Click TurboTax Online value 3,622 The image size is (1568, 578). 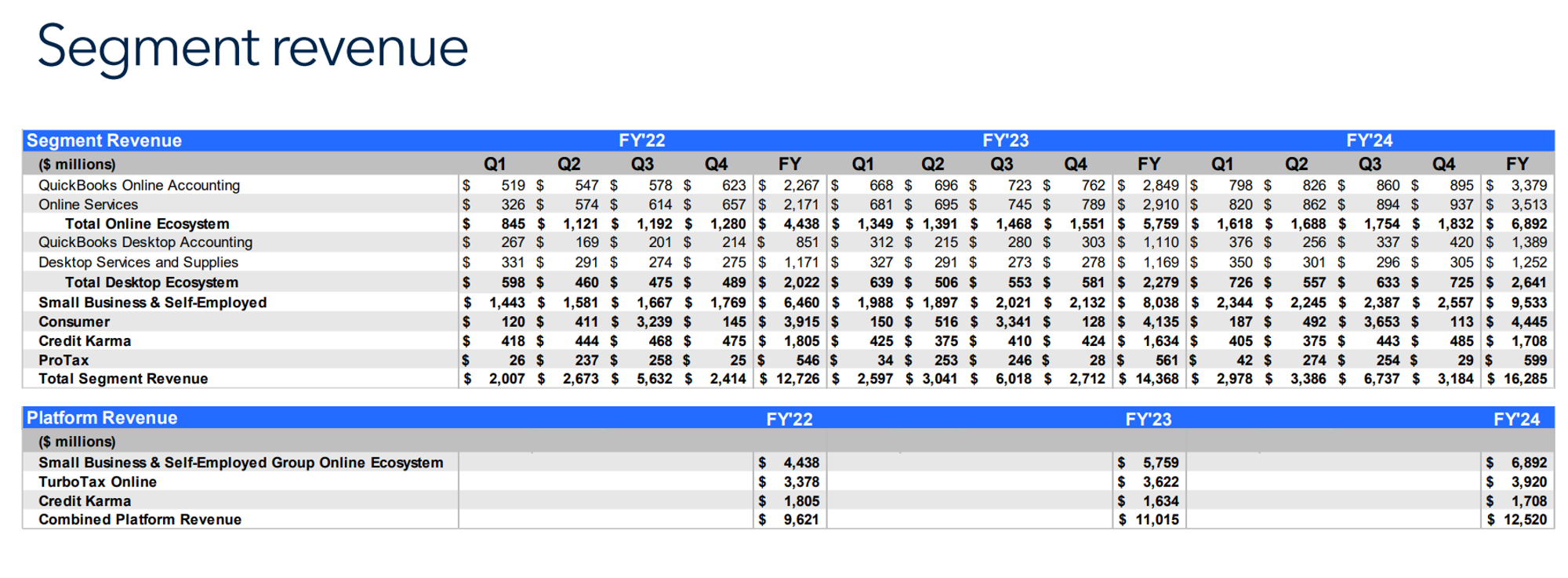click(1161, 482)
